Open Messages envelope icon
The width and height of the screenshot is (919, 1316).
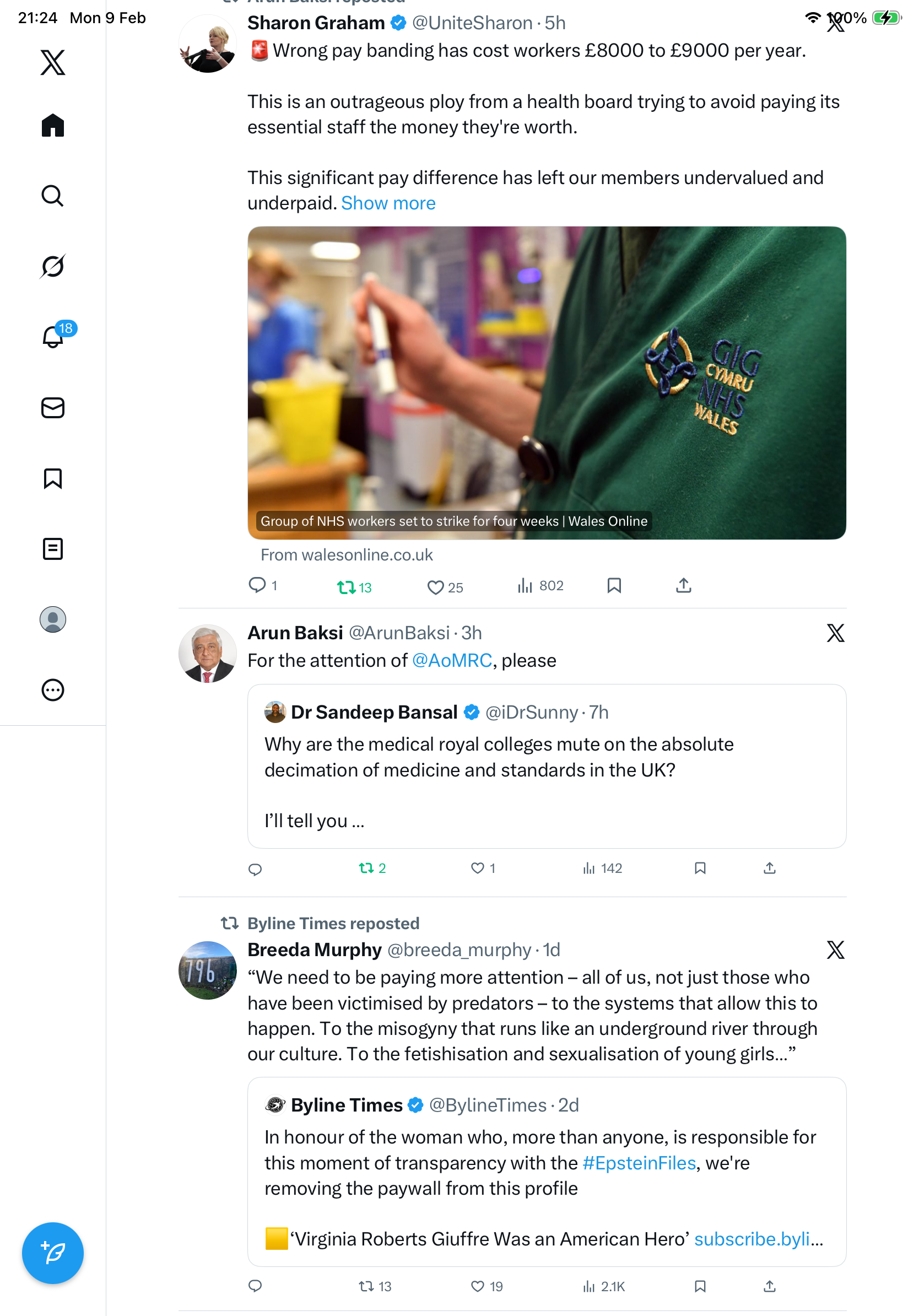click(53, 407)
